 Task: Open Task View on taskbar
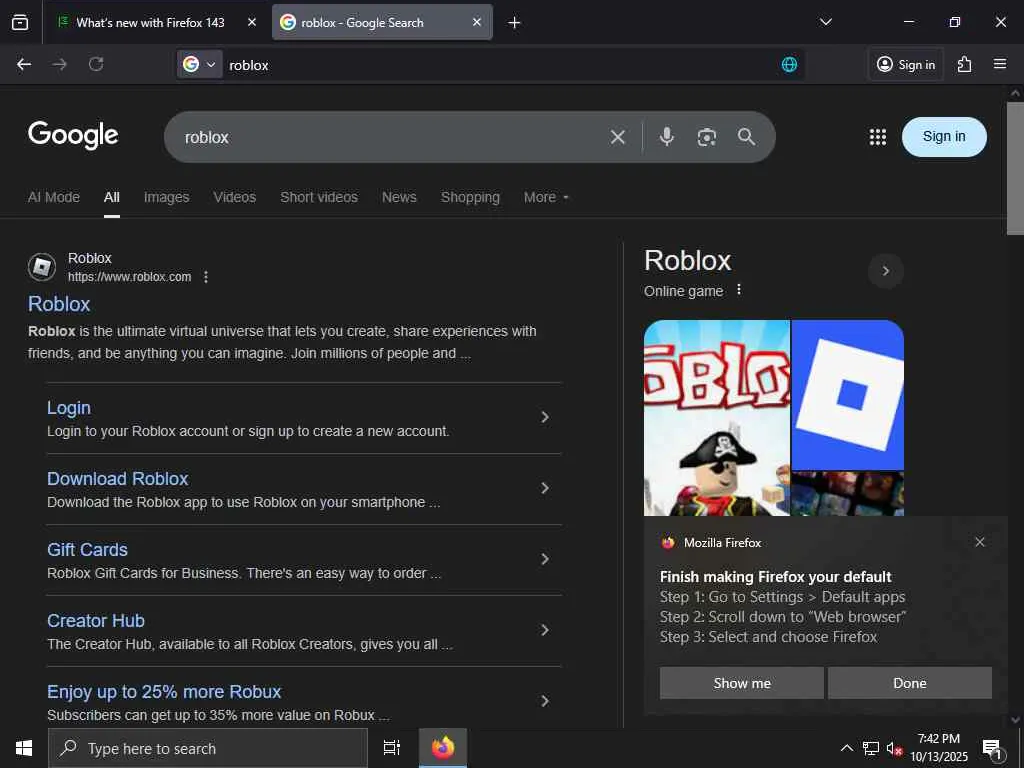392,748
